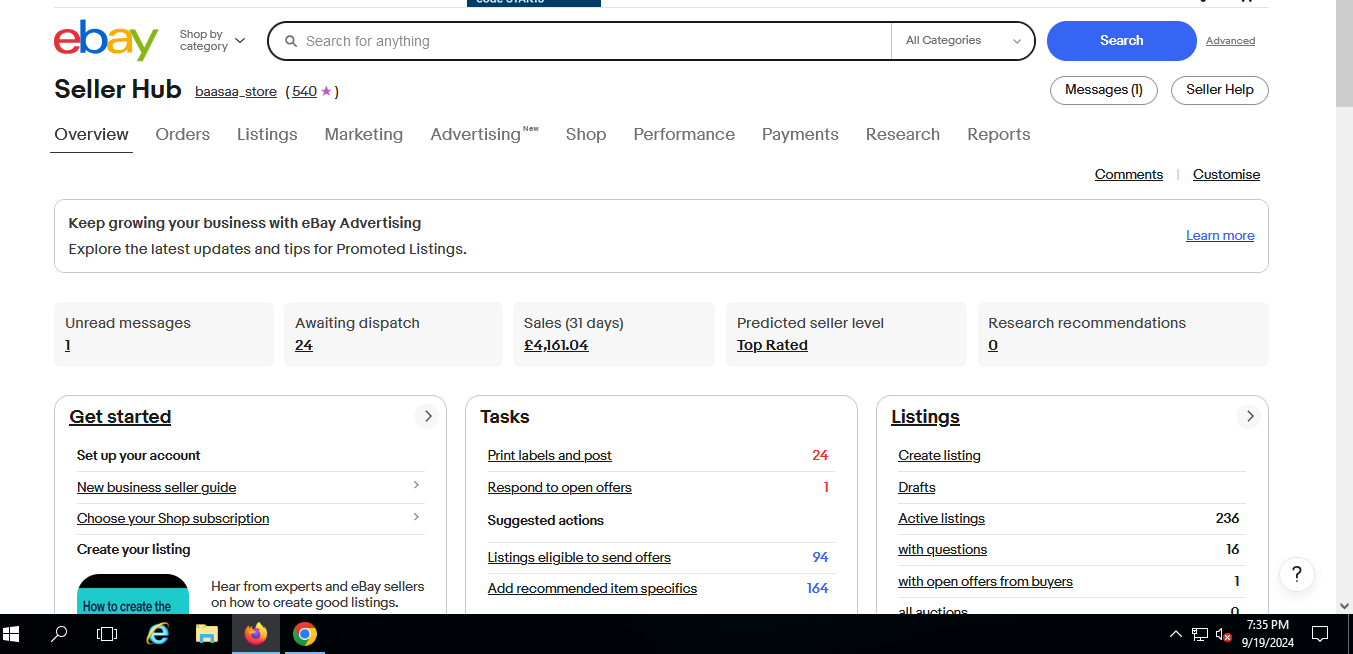This screenshot has height=654, width=1353.
Task: View Sales (31 days) amount £4,161.04
Action: click(556, 346)
